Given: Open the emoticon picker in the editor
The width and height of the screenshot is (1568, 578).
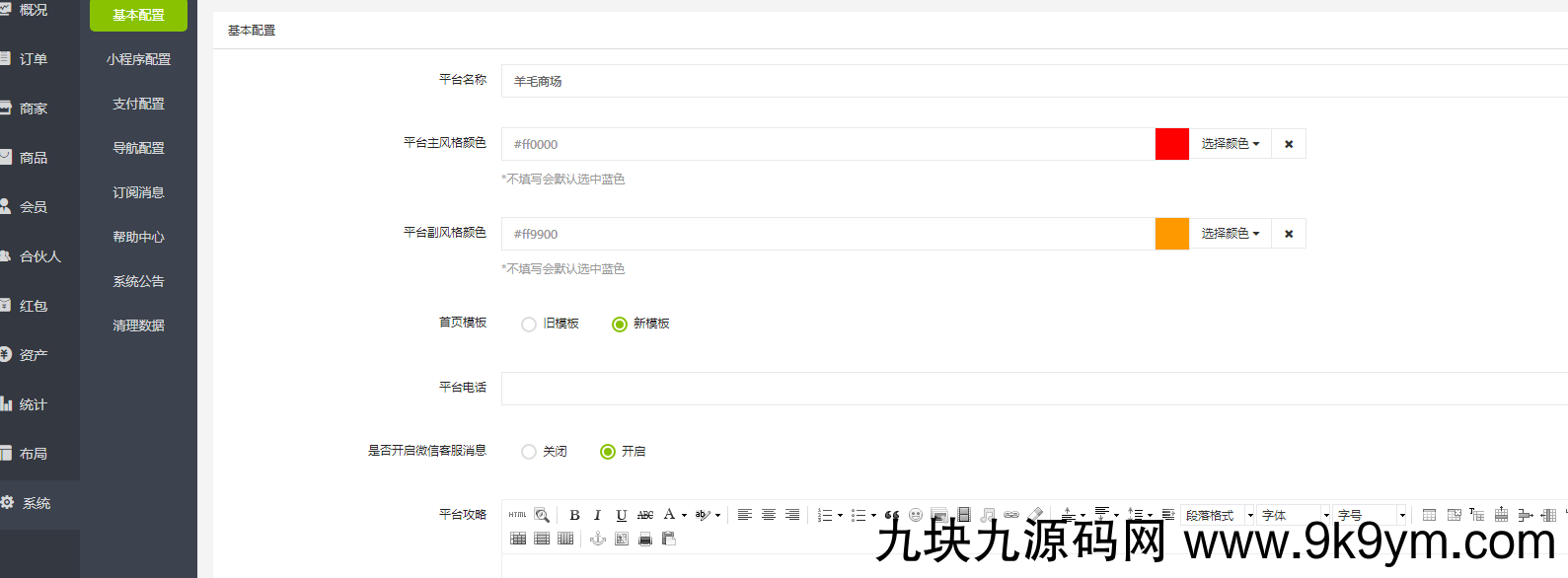Looking at the screenshot, I should [x=916, y=515].
